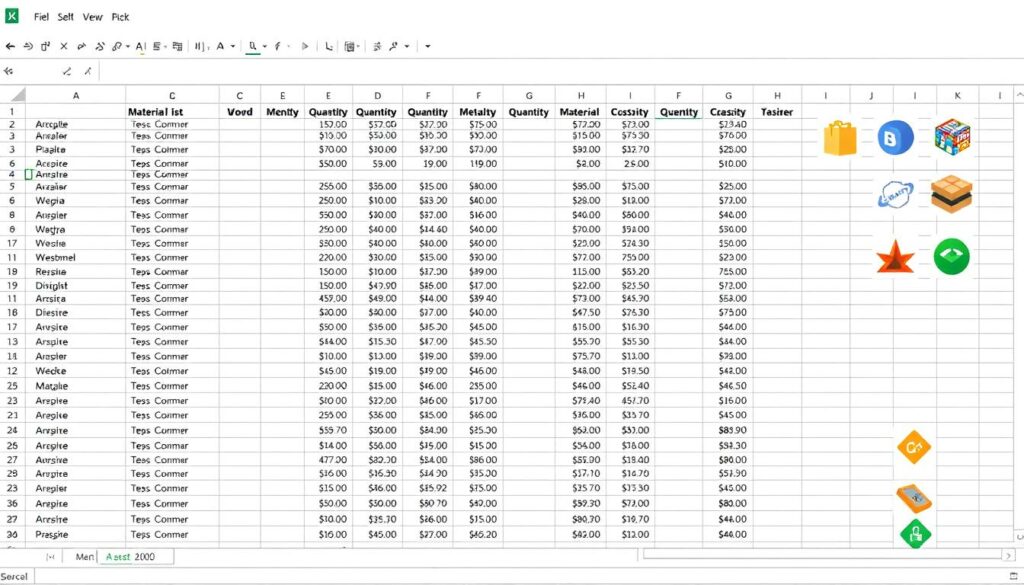The height and width of the screenshot is (585, 1024).
Task: Select column A header
Action: point(76,95)
